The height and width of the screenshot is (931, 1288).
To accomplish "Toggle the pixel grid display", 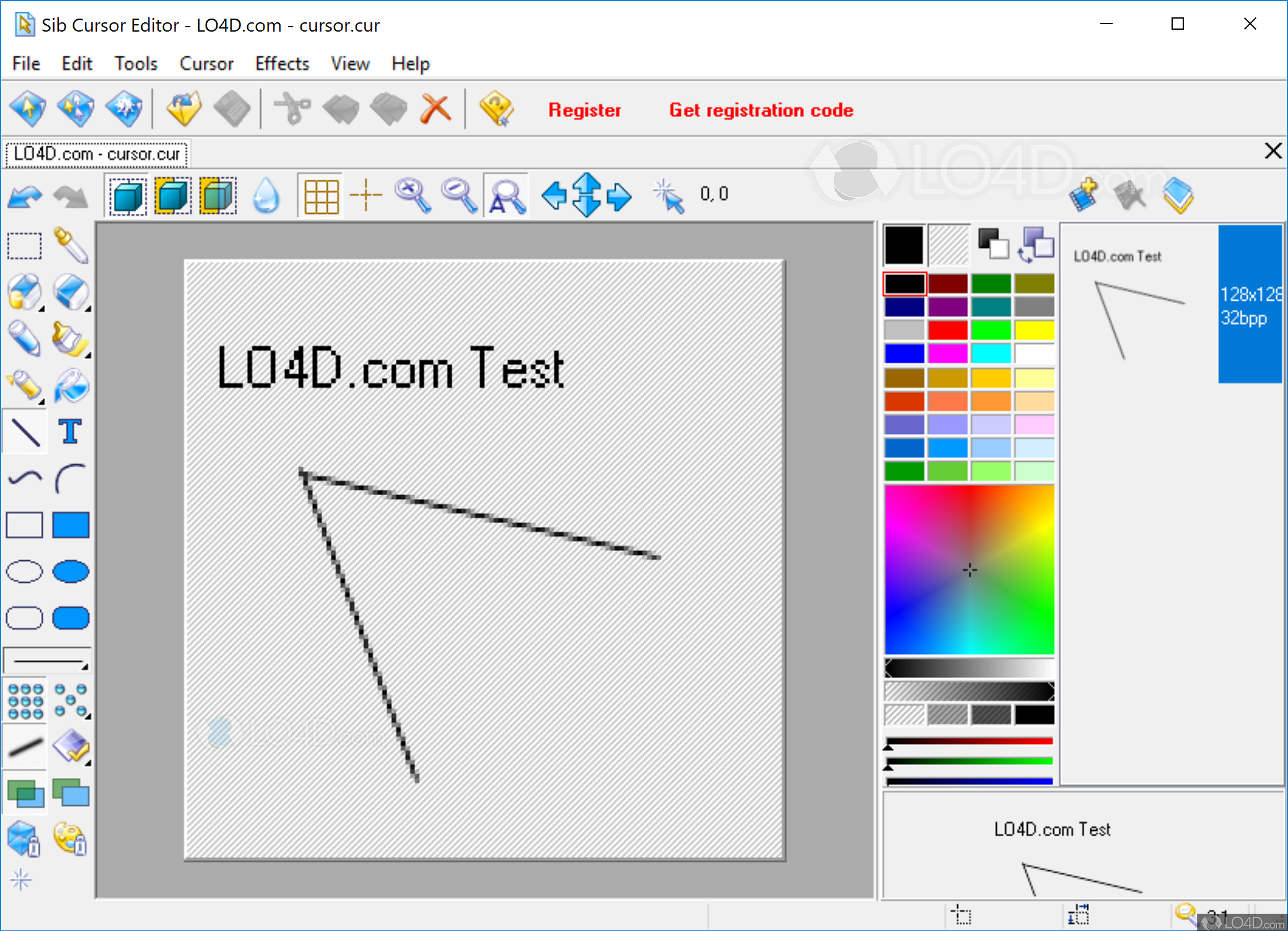I will [x=321, y=196].
